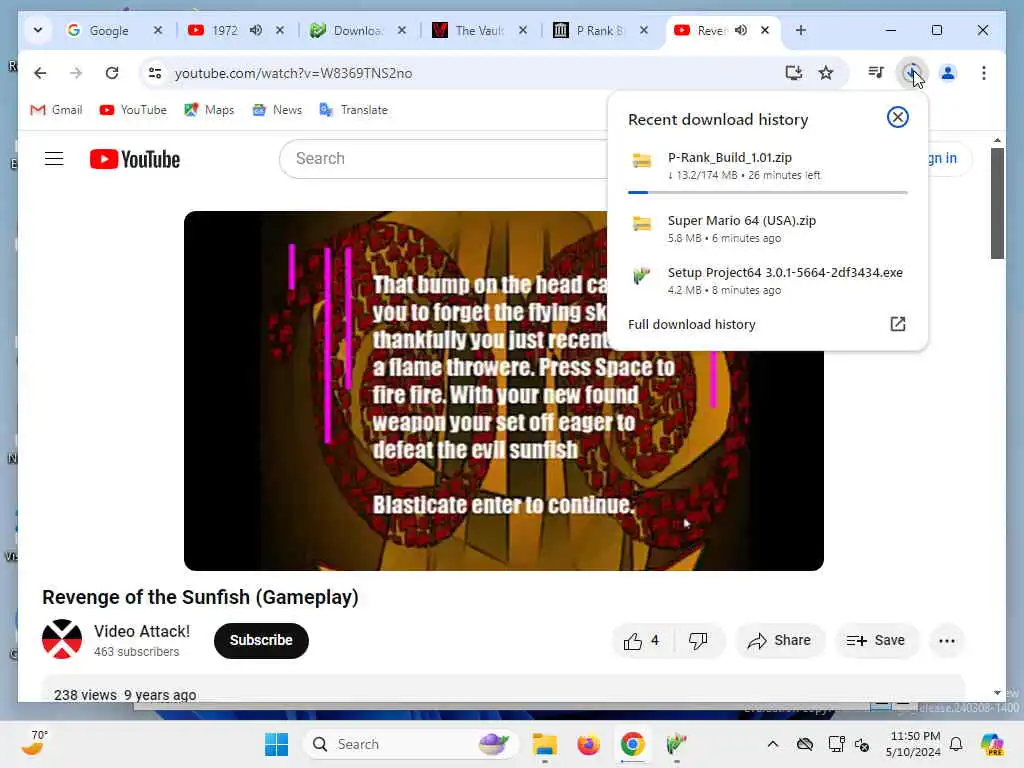Image resolution: width=1024 pixels, height=768 pixels.
Task: Click the P-Rank download progress bar
Action: click(767, 193)
